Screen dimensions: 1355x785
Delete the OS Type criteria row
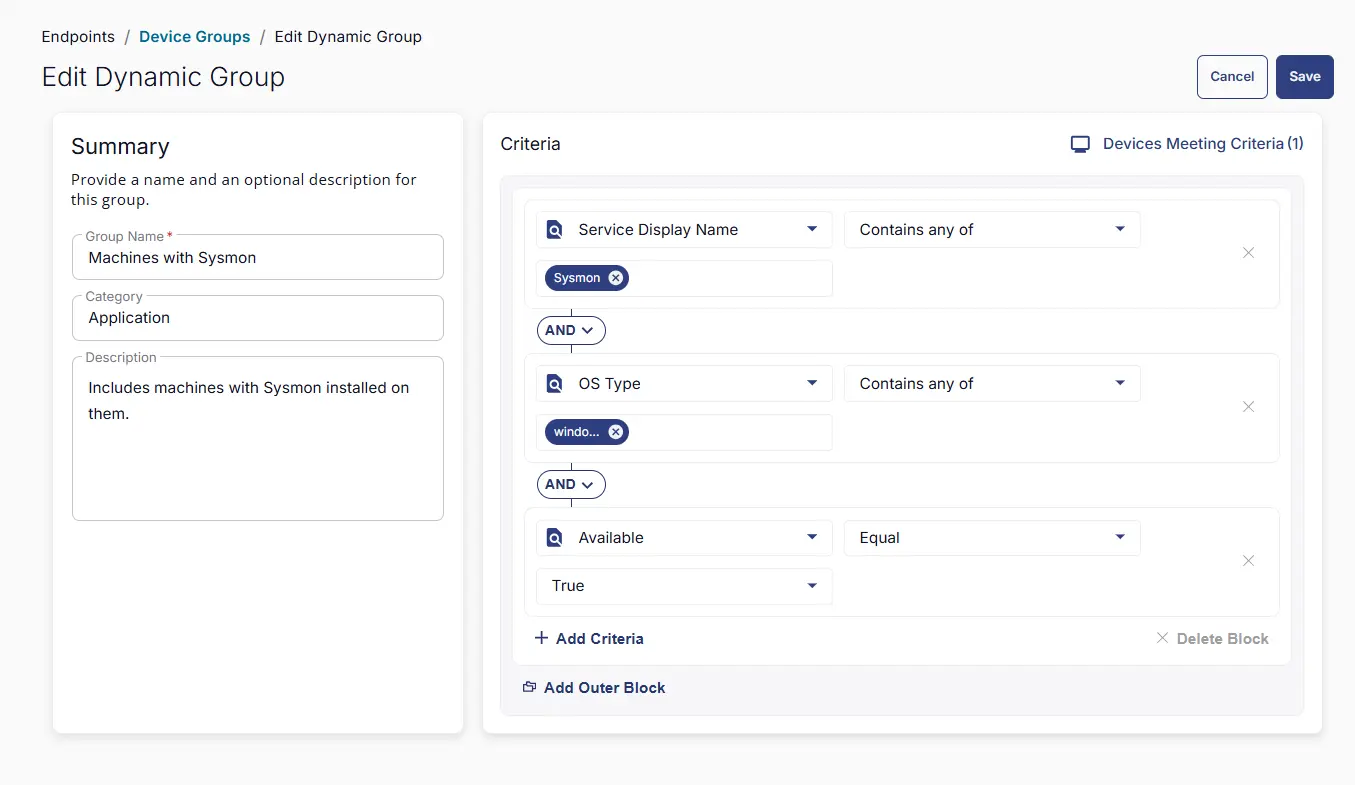click(x=1248, y=407)
